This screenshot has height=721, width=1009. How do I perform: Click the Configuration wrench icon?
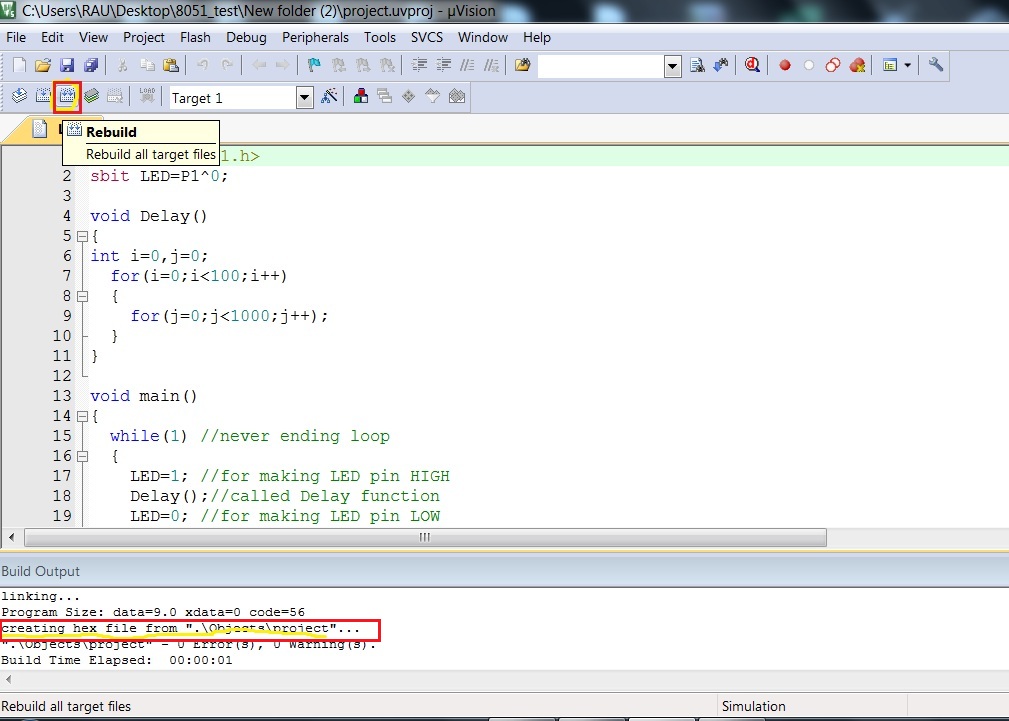934,64
